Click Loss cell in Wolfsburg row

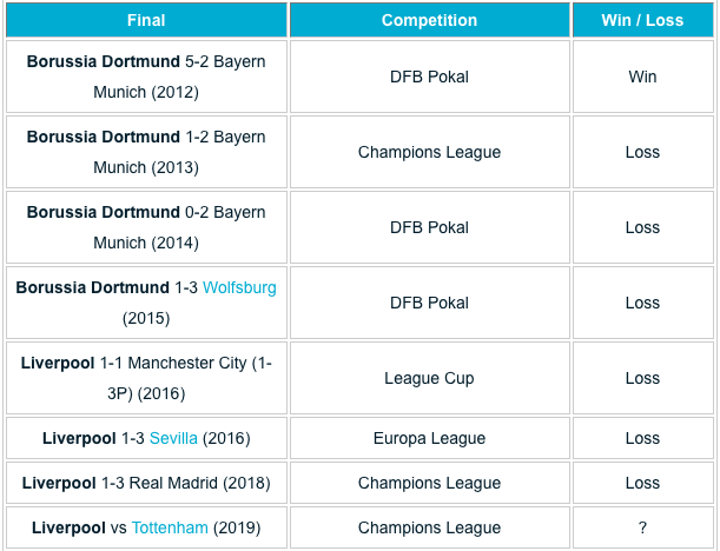(642, 303)
